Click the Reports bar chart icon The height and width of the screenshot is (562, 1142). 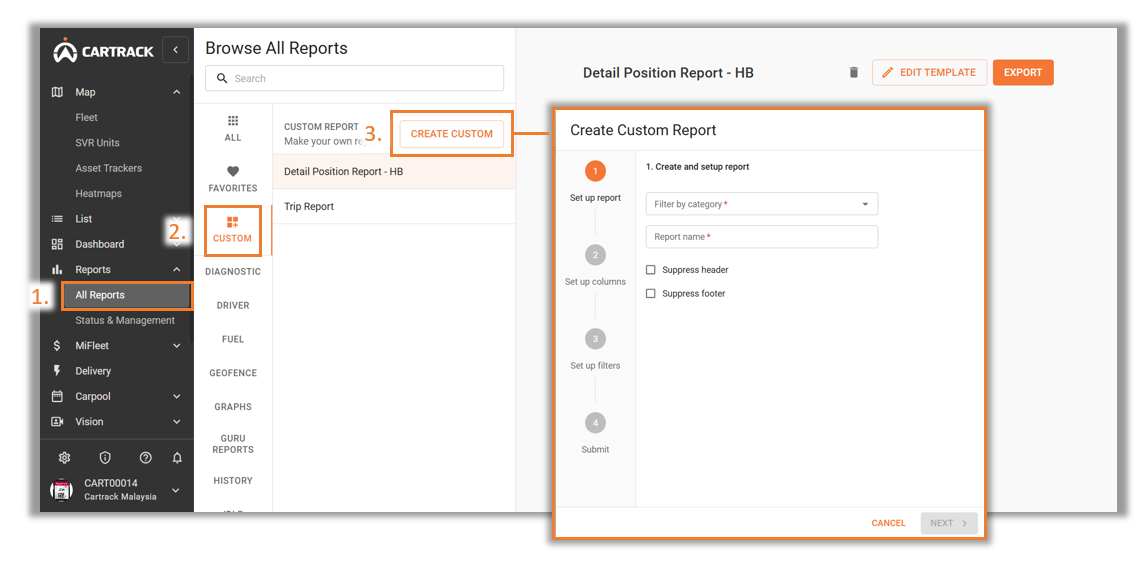tap(57, 269)
